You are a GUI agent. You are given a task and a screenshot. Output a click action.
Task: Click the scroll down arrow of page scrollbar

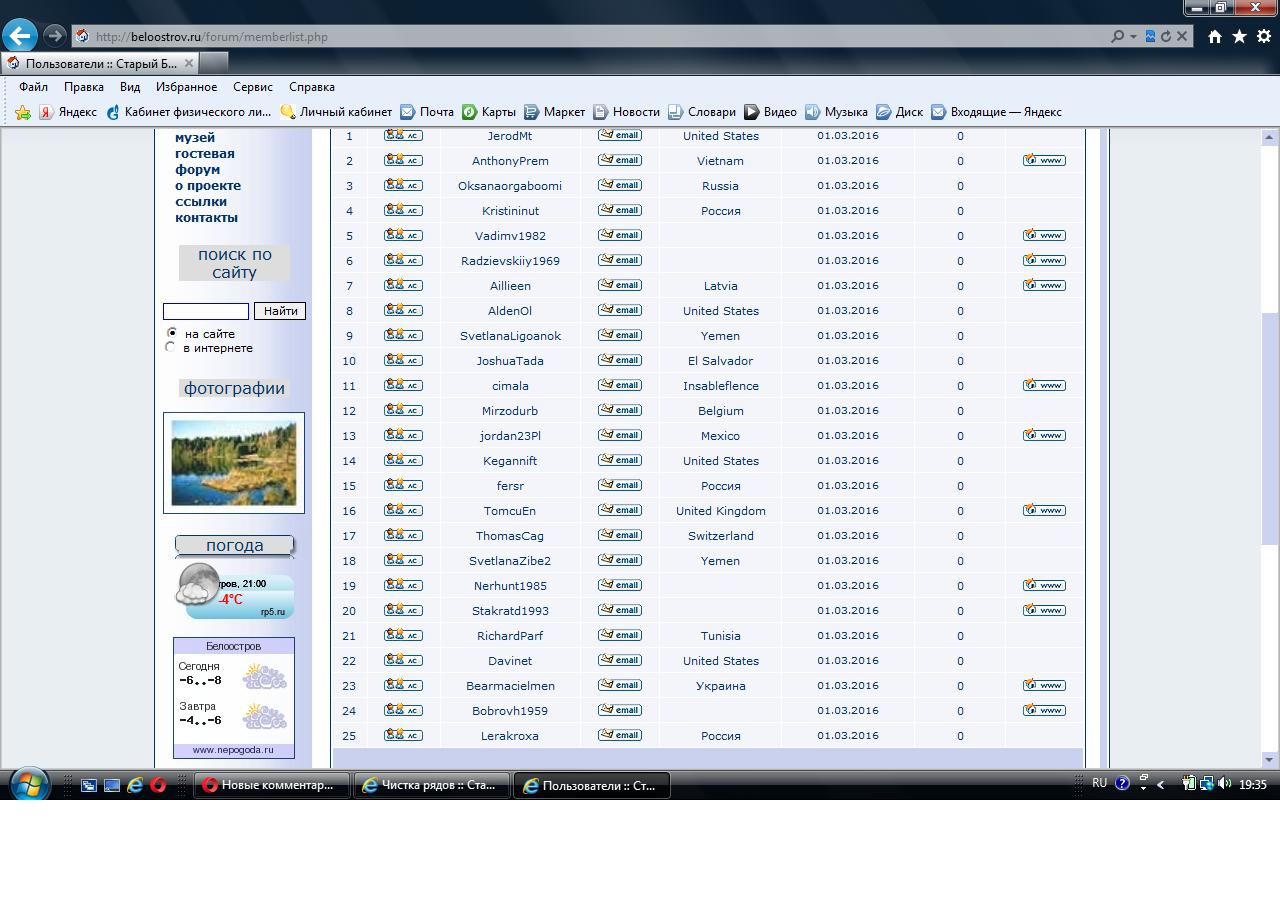[x=1270, y=759]
